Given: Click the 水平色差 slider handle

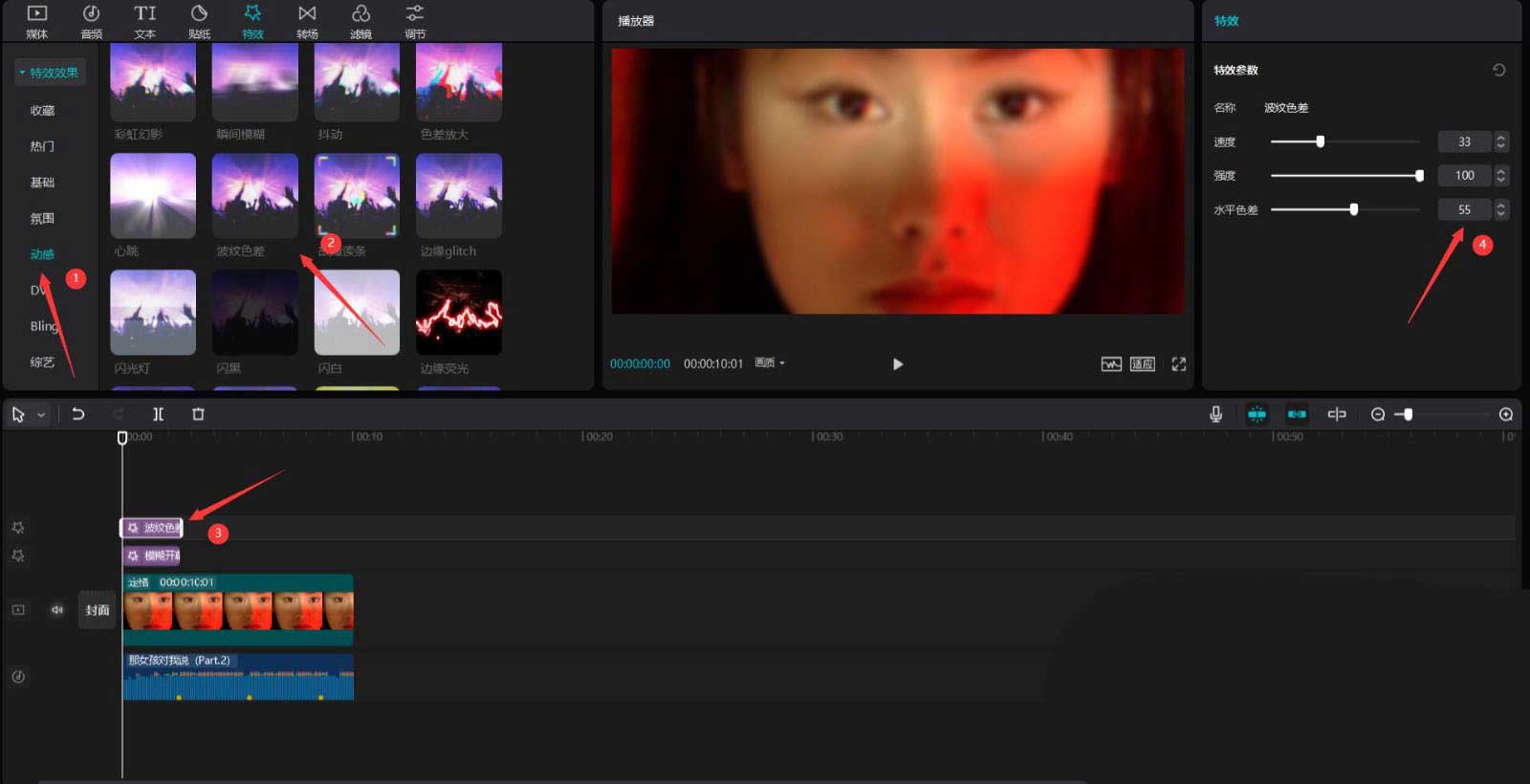Looking at the screenshot, I should pyautogui.click(x=1353, y=209).
